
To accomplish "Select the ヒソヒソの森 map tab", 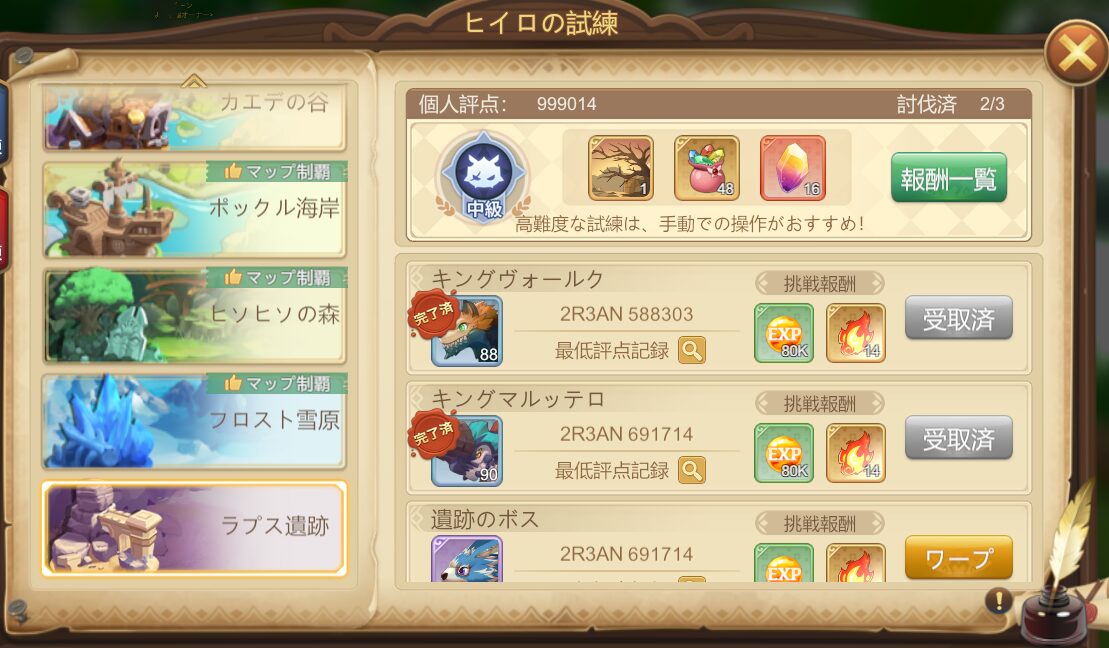I will 194,316.
